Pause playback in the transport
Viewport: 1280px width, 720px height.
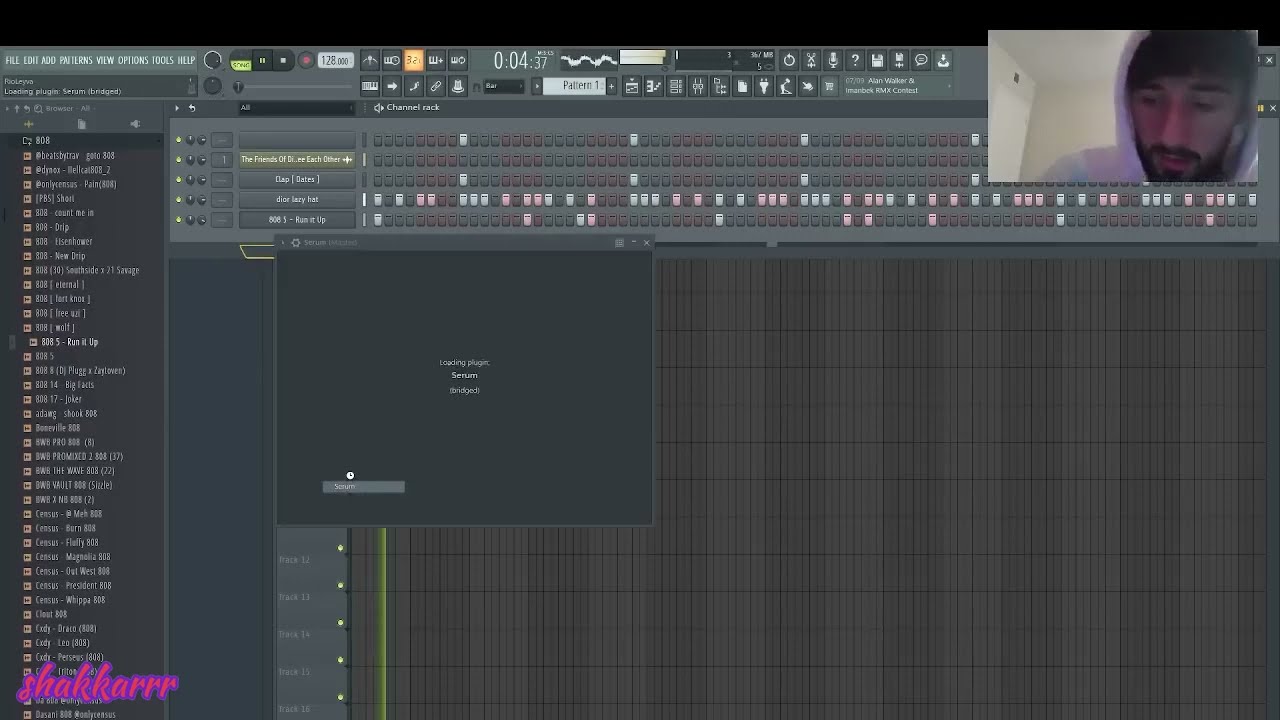[262, 60]
